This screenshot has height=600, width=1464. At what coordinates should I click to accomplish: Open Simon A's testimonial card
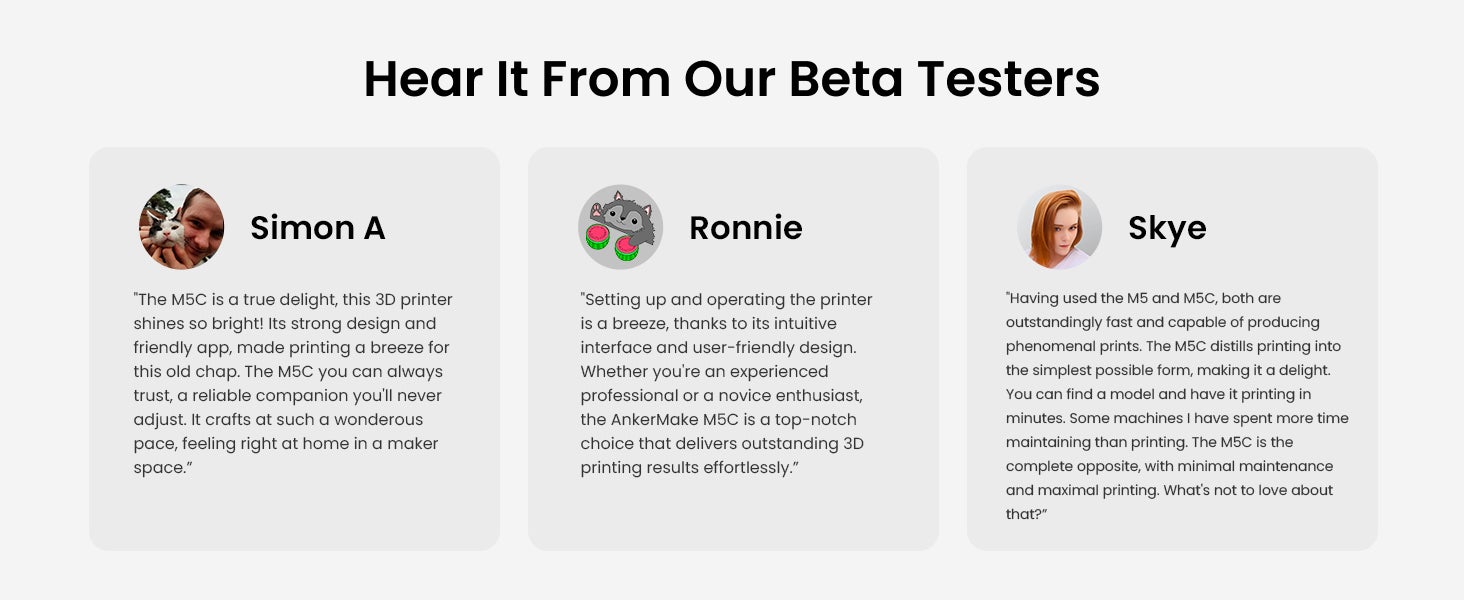pyautogui.click(x=294, y=348)
